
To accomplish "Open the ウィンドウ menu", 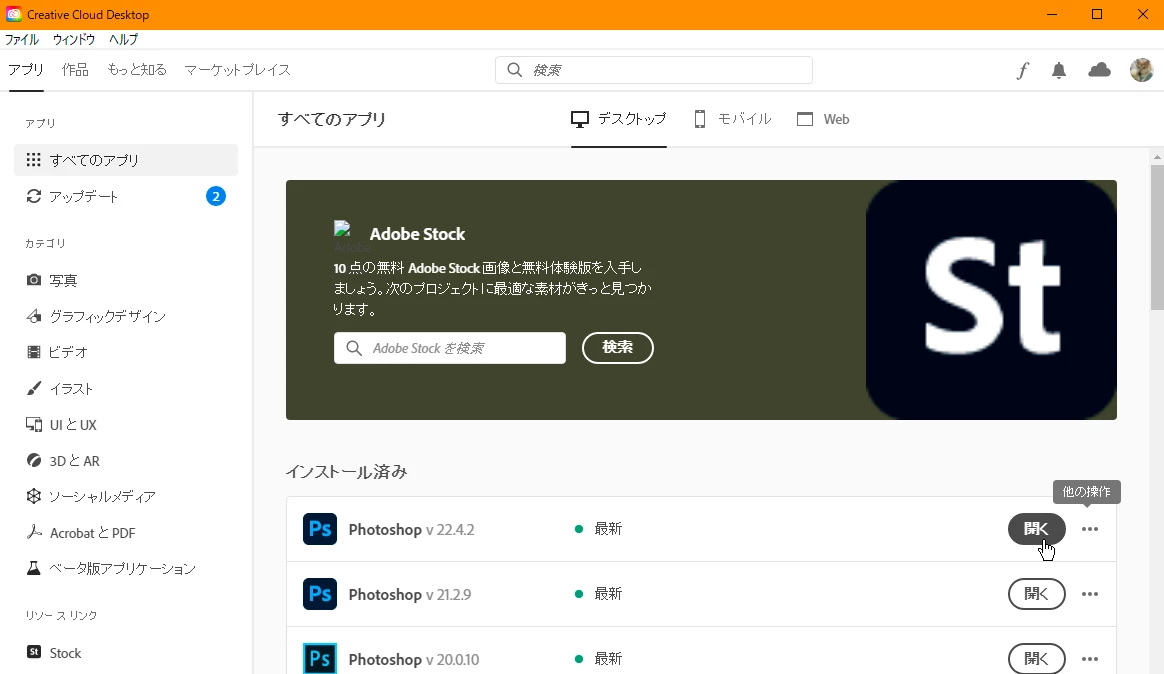I will (x=73, y=39).
